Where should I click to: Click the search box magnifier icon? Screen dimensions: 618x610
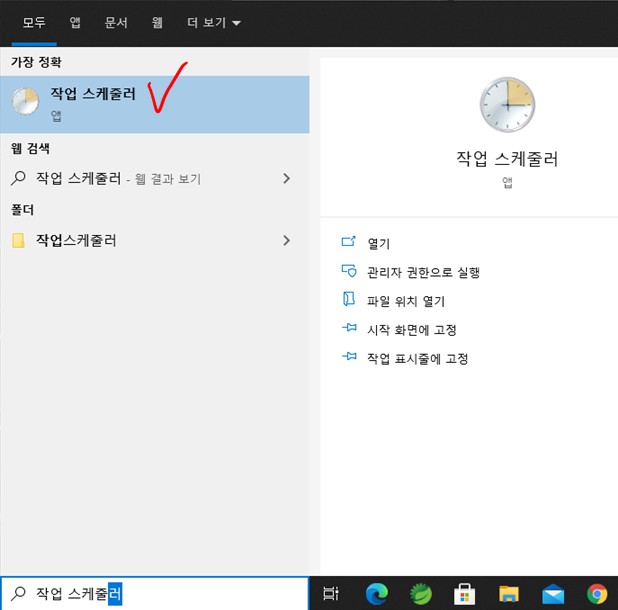click(18, 593)
